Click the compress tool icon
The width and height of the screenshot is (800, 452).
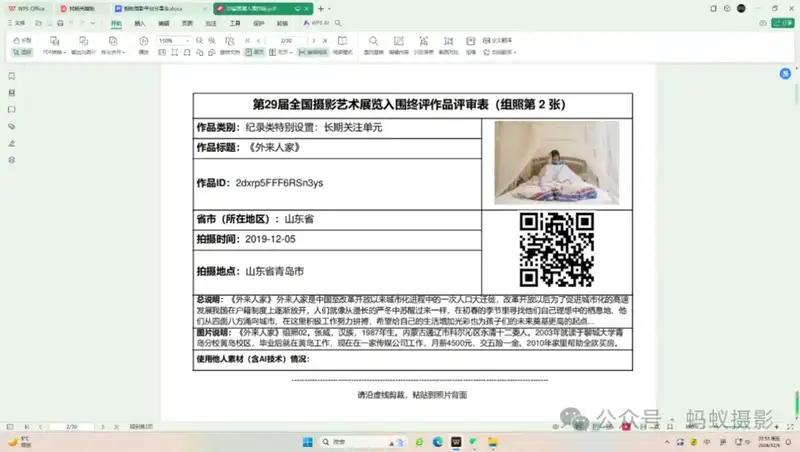click(470, 41)
